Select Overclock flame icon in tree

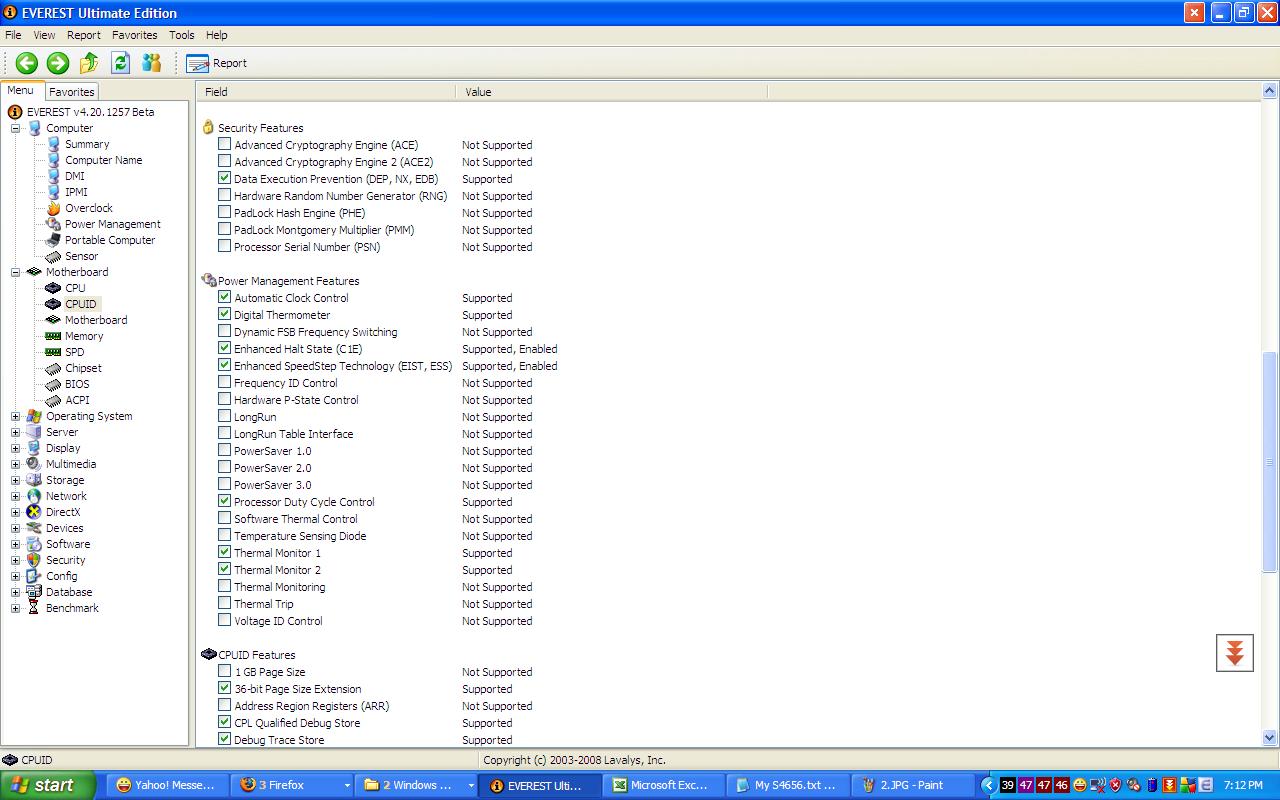[53, 208]
